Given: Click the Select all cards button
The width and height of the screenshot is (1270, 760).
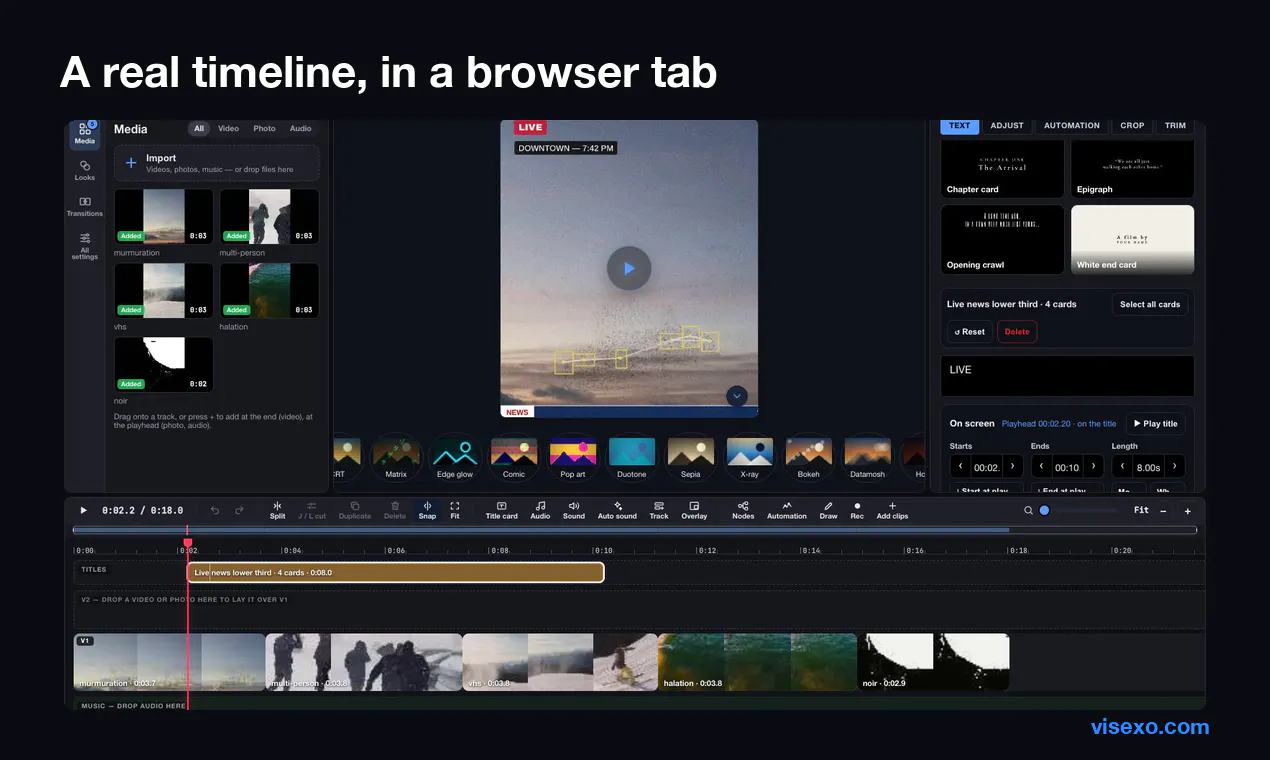Looking at the screenshot, I should point(1150,304).
